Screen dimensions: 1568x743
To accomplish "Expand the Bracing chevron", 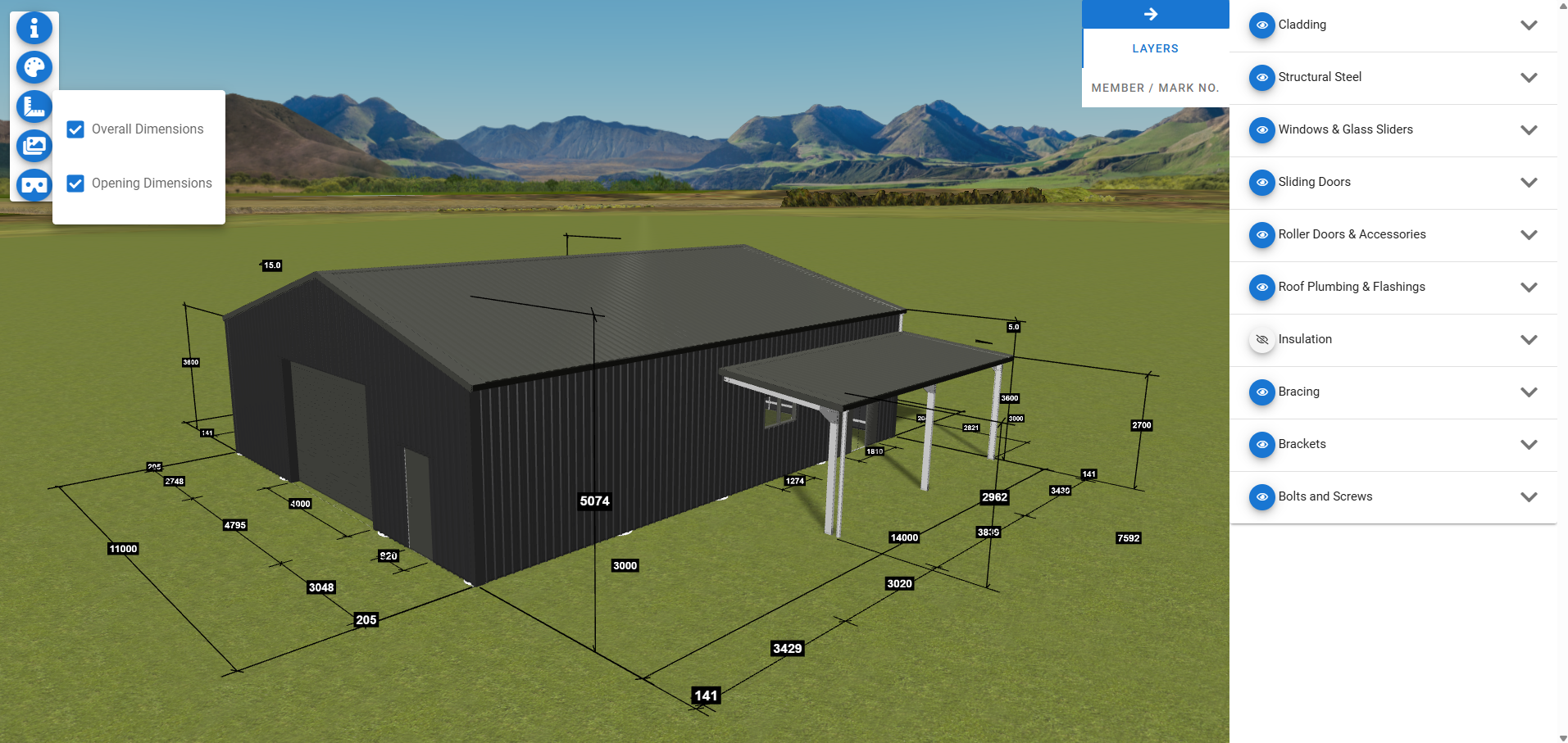I will 1529,392.
